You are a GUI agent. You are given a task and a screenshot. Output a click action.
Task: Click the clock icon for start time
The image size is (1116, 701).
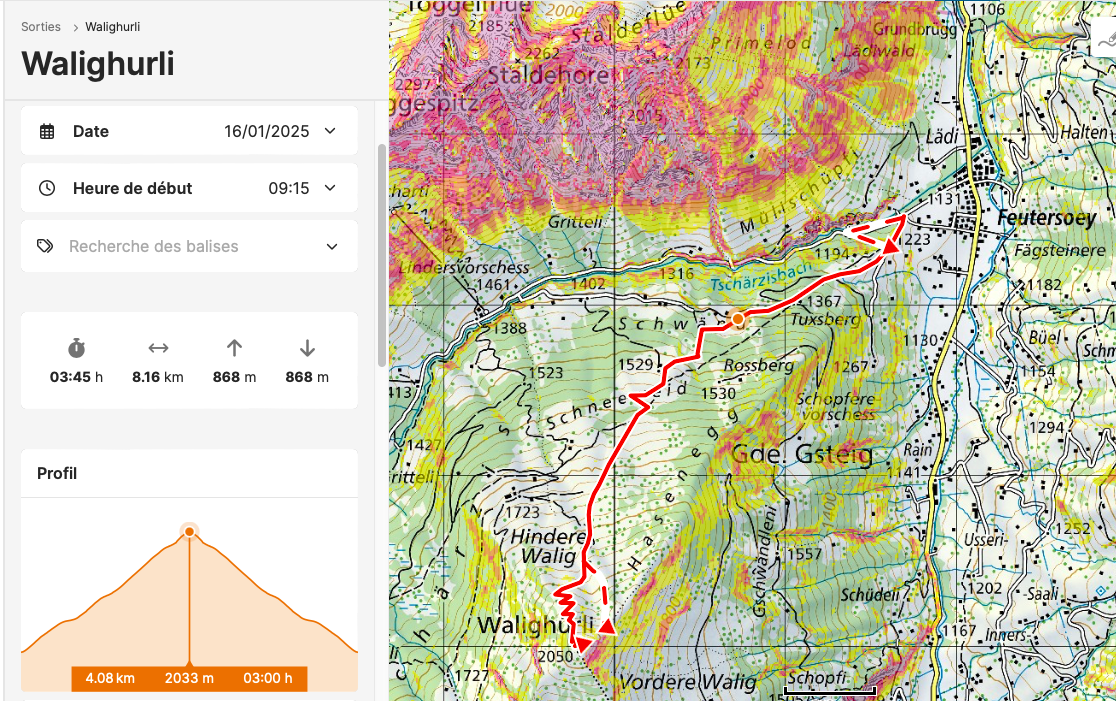47,189
